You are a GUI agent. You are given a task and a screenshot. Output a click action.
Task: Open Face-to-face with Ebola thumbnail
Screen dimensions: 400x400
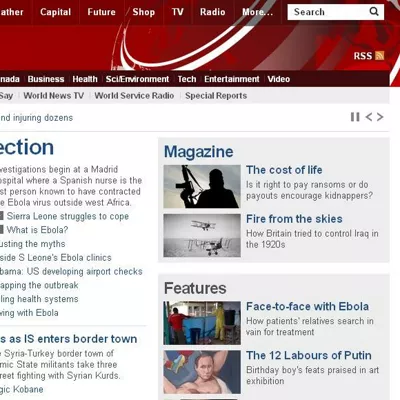202,323
